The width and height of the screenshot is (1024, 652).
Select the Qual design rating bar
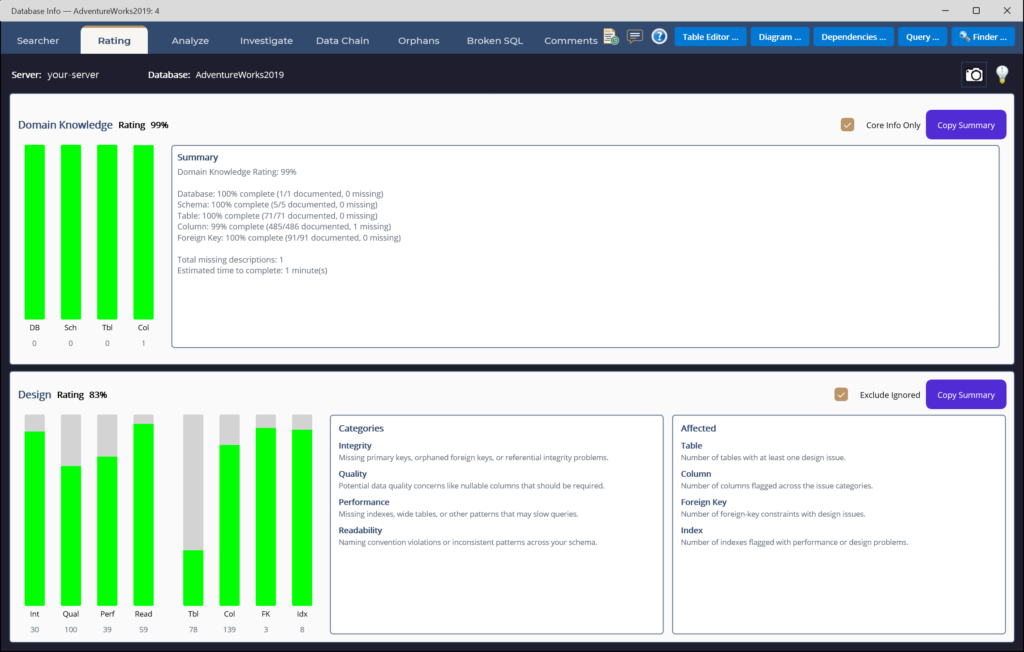click(x=71, y=510)
